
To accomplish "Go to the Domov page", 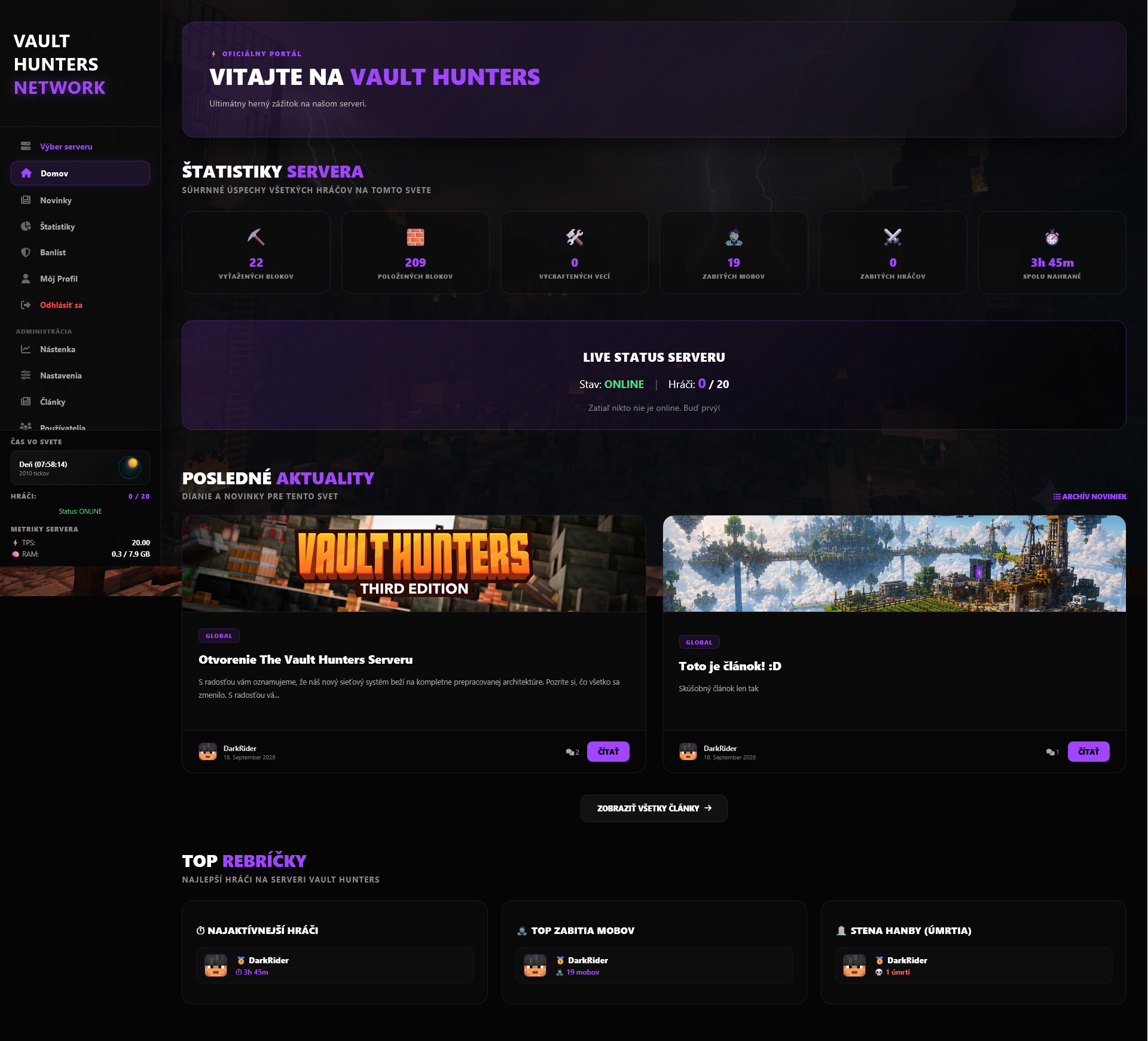I will [80, 173].
